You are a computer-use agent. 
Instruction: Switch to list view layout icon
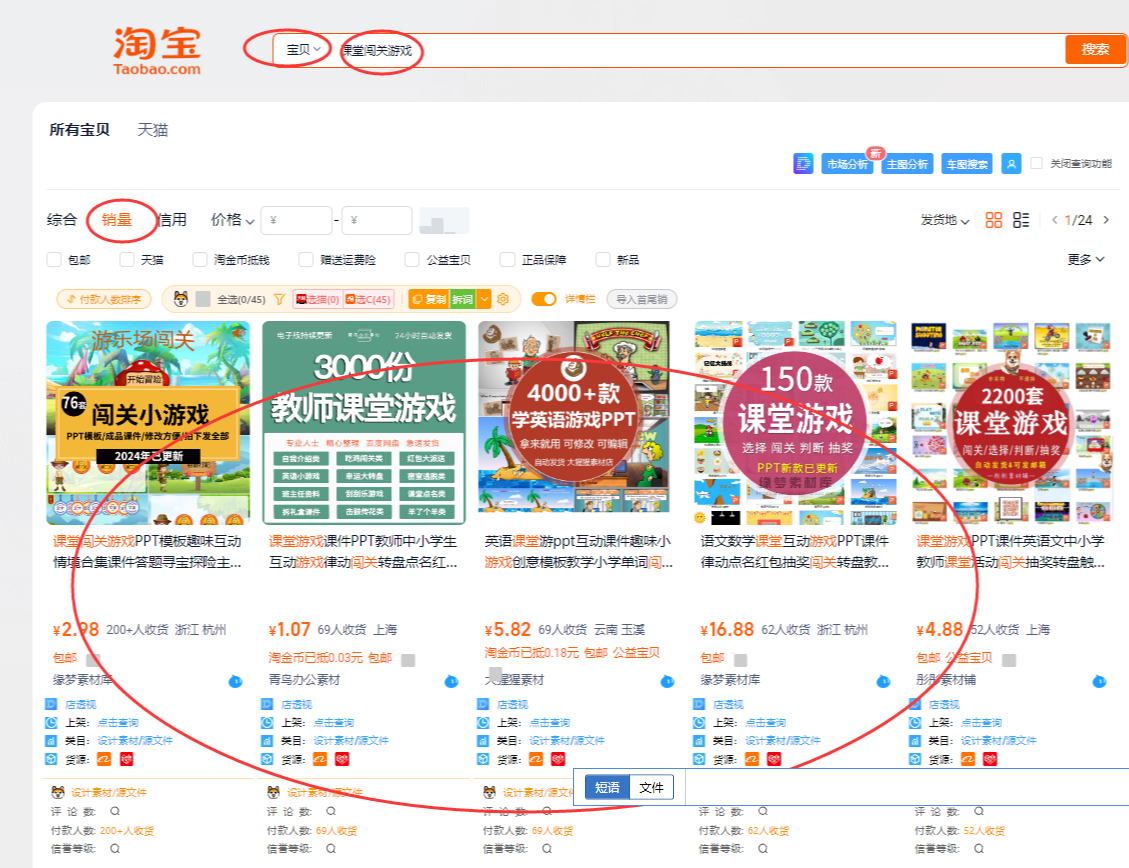click(x=1021, y=220)
